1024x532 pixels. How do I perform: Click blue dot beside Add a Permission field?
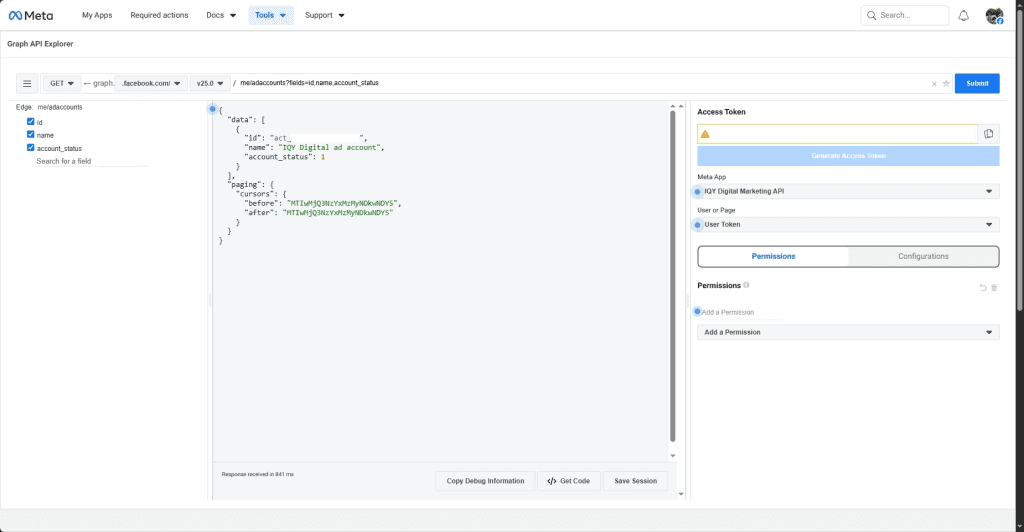click(697, 311)
